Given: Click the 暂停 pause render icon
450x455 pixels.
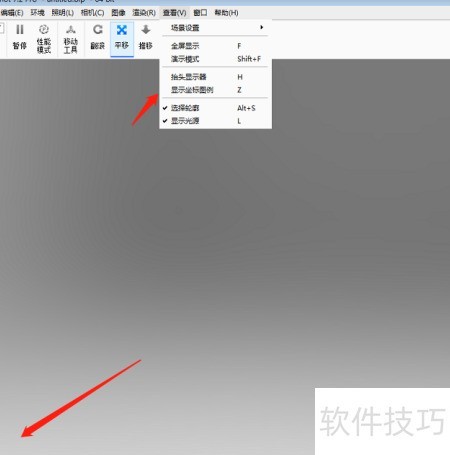Looking at the screenshot, I should tap(20, 37).
